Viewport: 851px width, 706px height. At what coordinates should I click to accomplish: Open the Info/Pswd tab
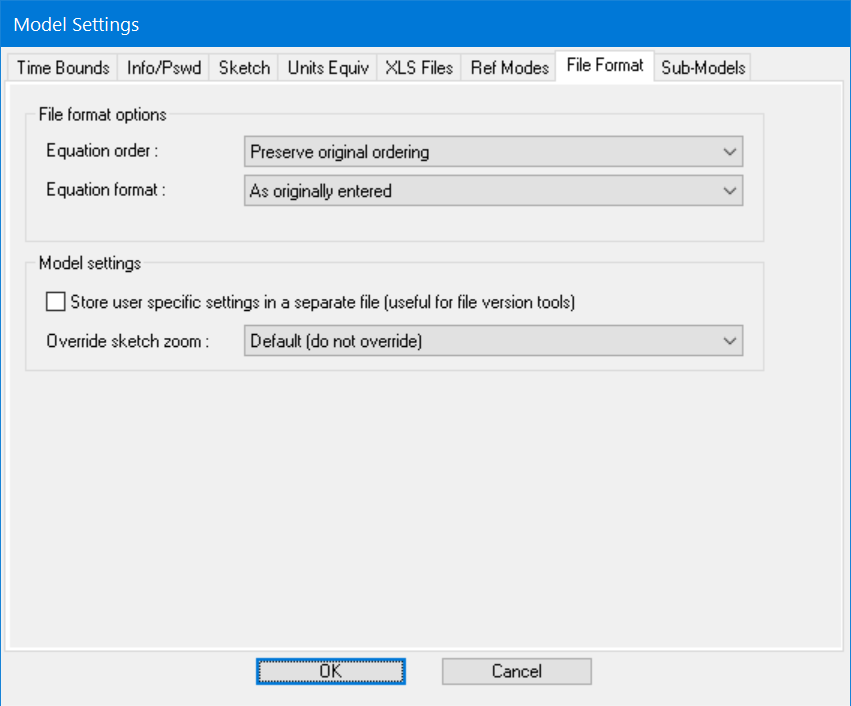coord(163,67)
